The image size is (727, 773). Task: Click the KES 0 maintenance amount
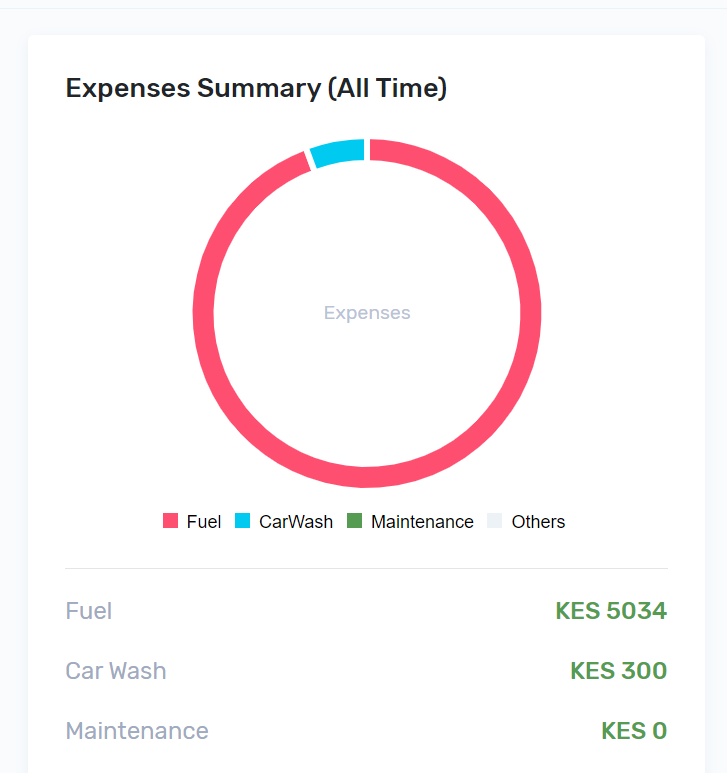coord(633,731)
